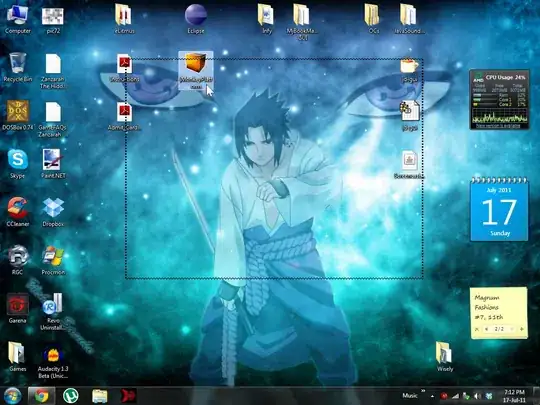
Task: Add a new sticky note with plus
Action: (x=522, y=329)
